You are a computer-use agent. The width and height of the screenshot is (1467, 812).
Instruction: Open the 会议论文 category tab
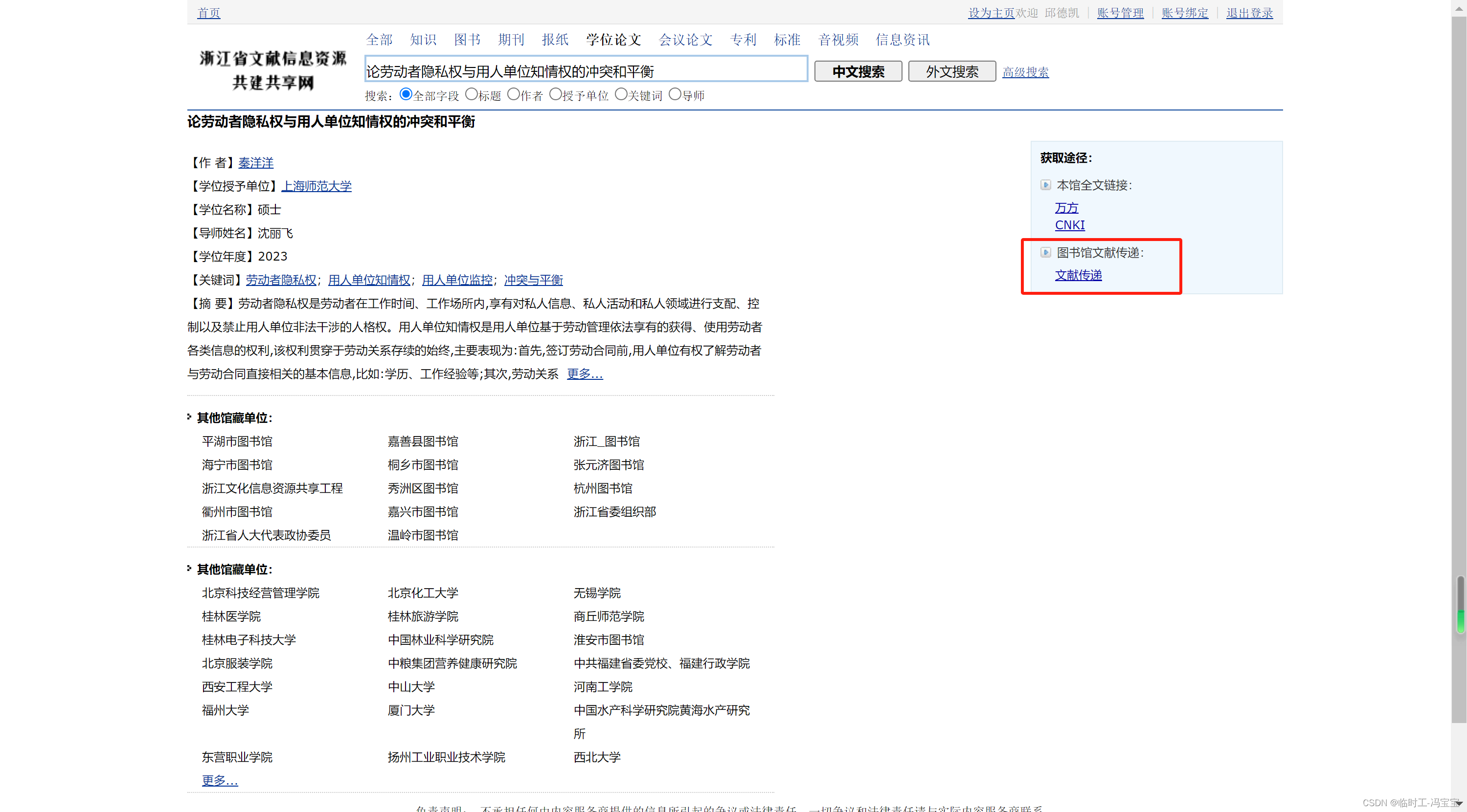click(x=686, y=39)
